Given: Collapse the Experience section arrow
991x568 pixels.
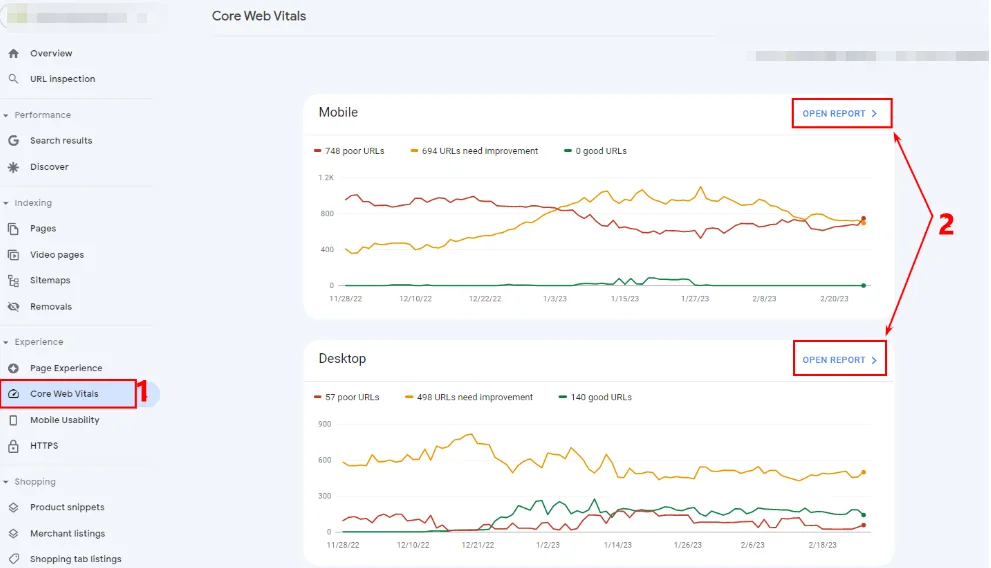Looking at the screenshot, I should (6, 342).
